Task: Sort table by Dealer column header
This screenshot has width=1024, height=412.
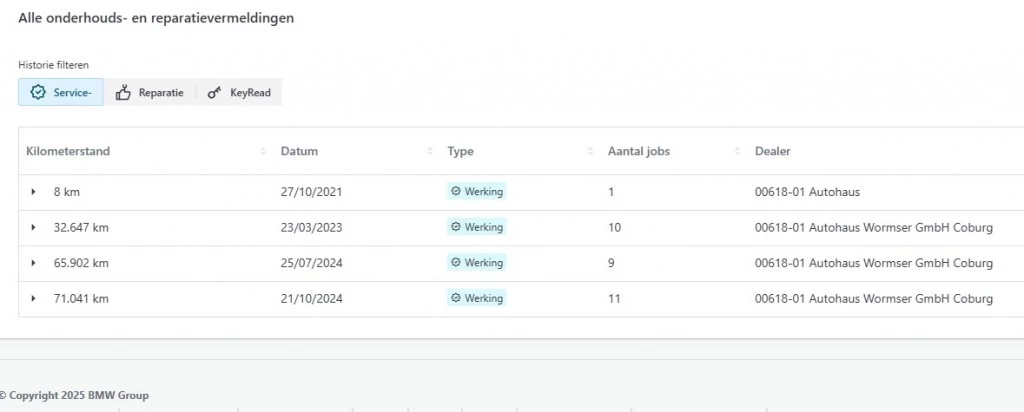Action: click(773, 151)
